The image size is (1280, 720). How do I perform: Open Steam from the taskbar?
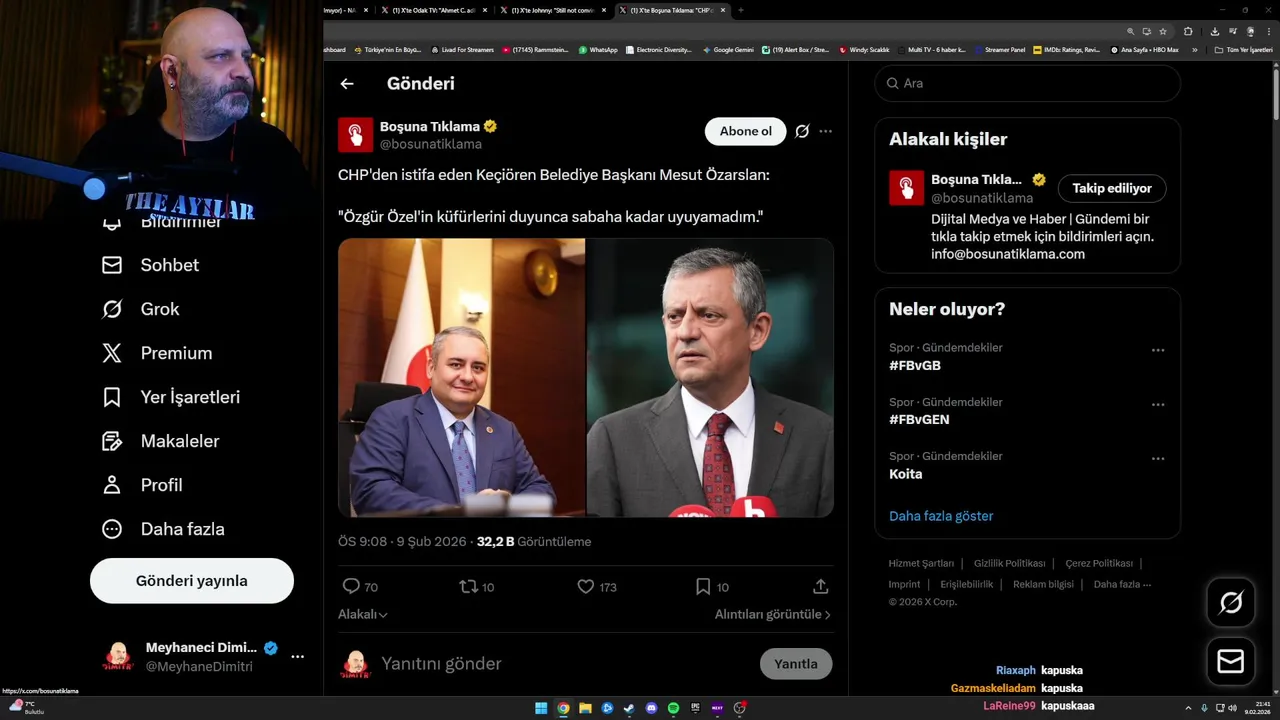(x=629, y=708)
